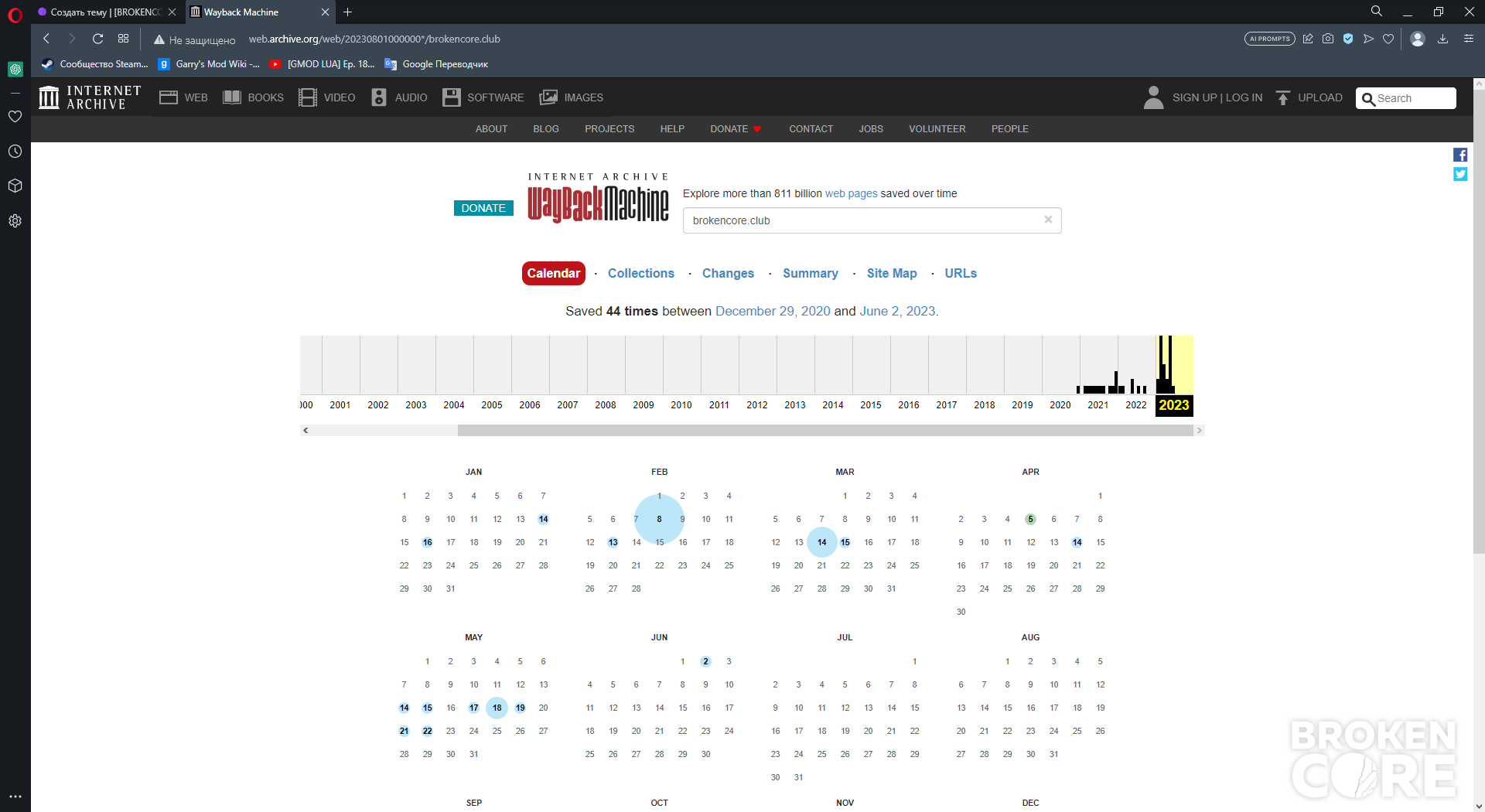Open Opera sidebar settings gear
This screenshot has width=1485, height=812.
tap(15, 221)
